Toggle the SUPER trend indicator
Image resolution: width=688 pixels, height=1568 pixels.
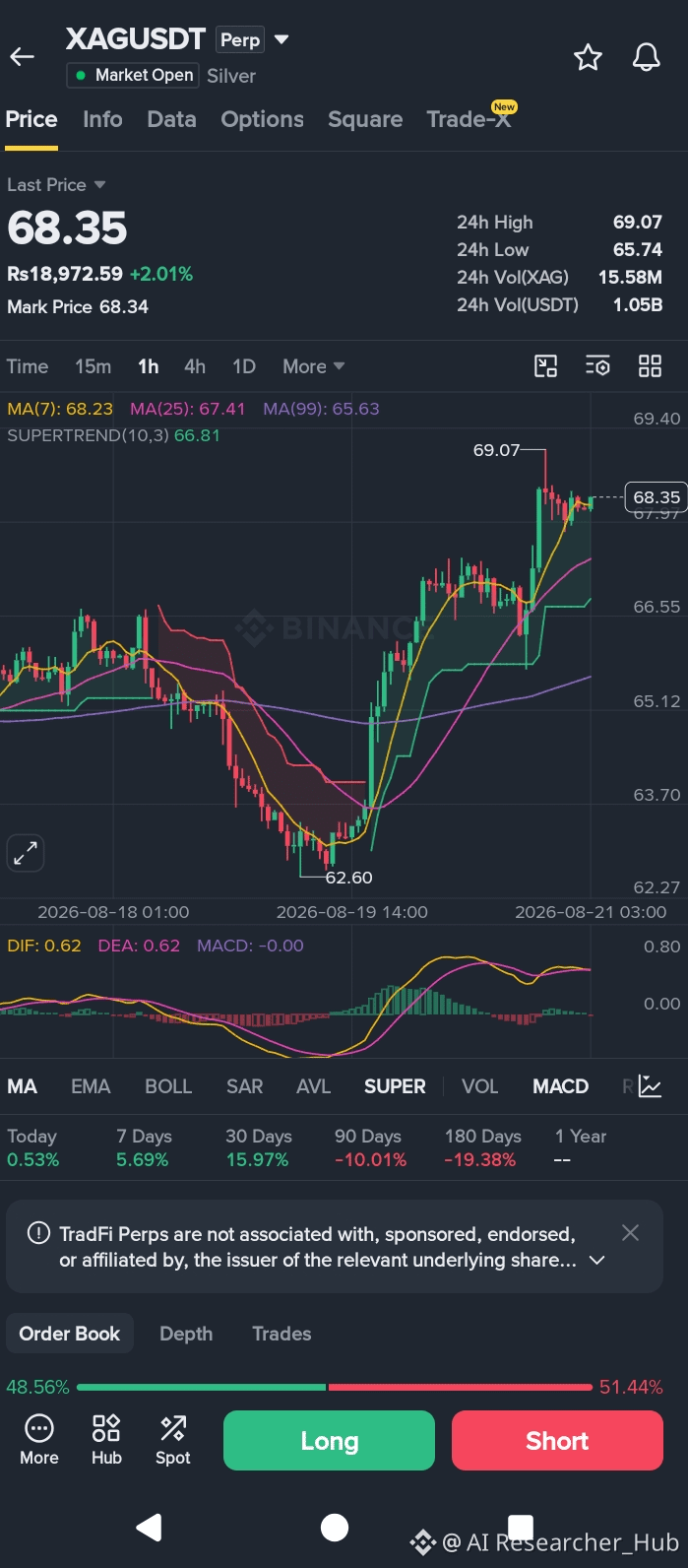coord(395,1086)
